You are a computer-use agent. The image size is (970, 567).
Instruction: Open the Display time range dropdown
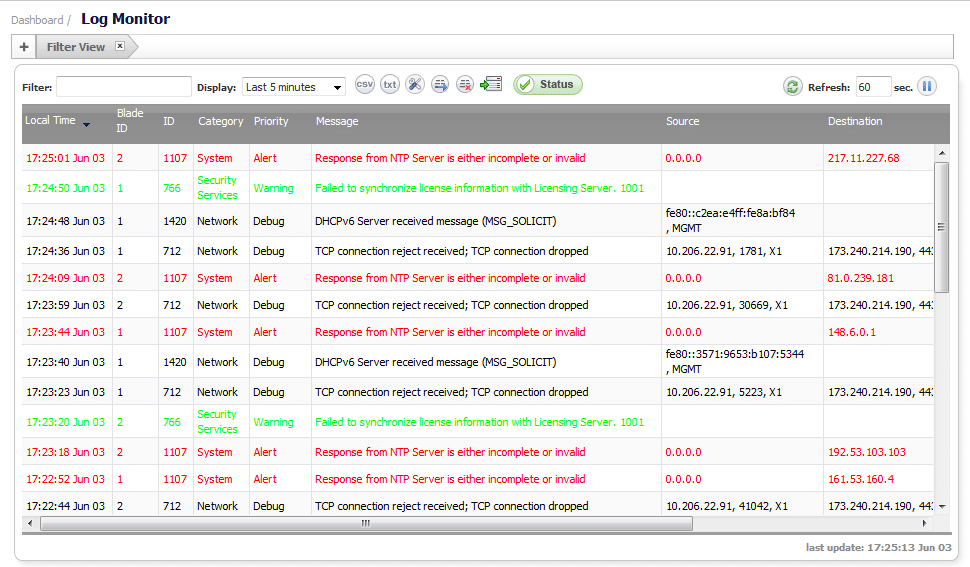click(x=294, y=87)
